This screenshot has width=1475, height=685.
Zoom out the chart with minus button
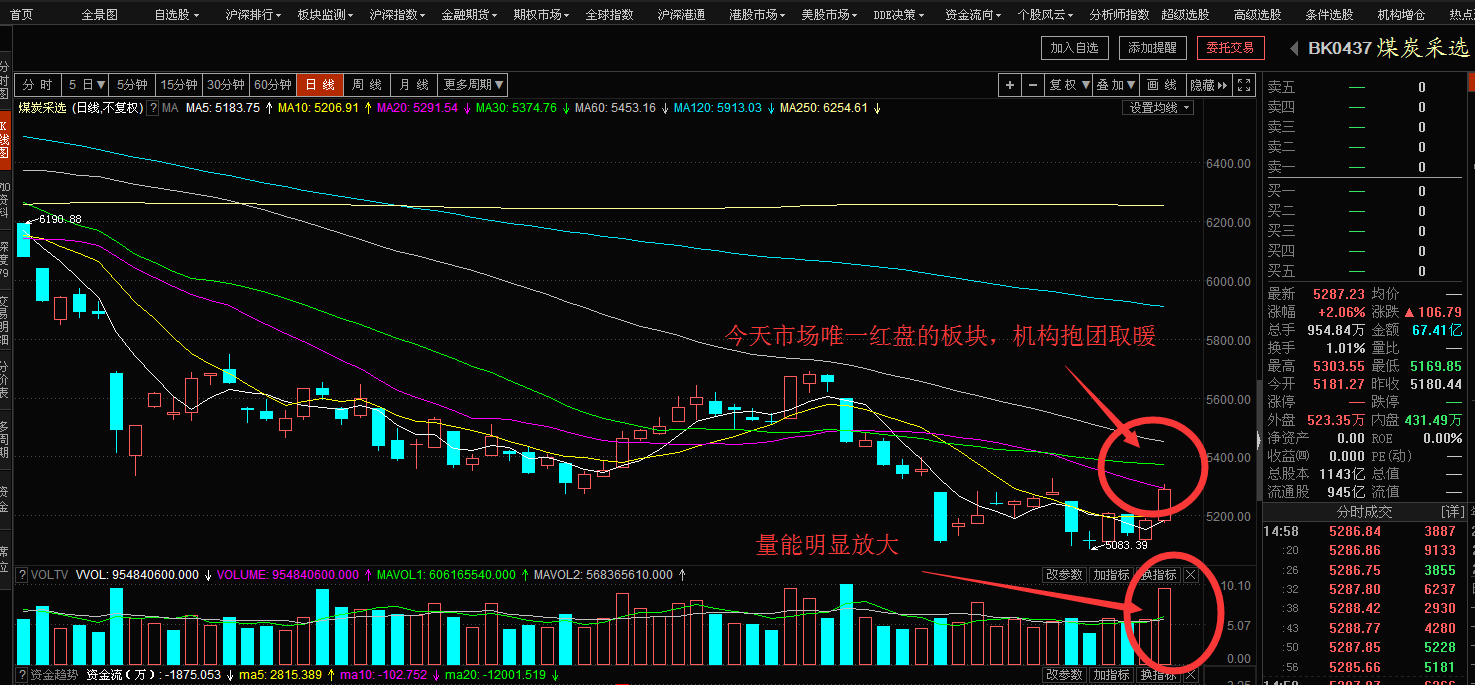1032,85
